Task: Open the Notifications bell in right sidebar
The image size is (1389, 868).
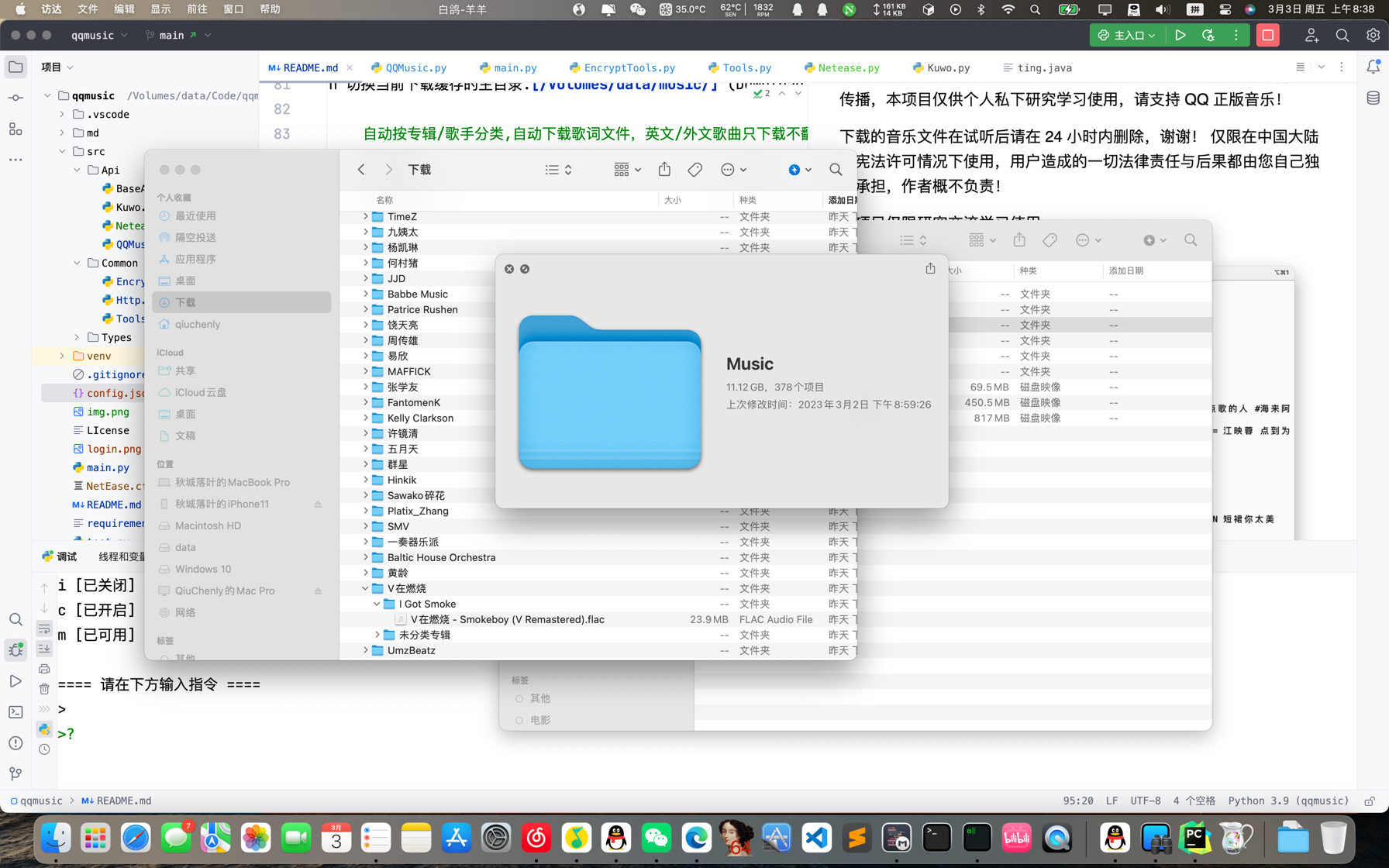Action: pos(1373,67)
